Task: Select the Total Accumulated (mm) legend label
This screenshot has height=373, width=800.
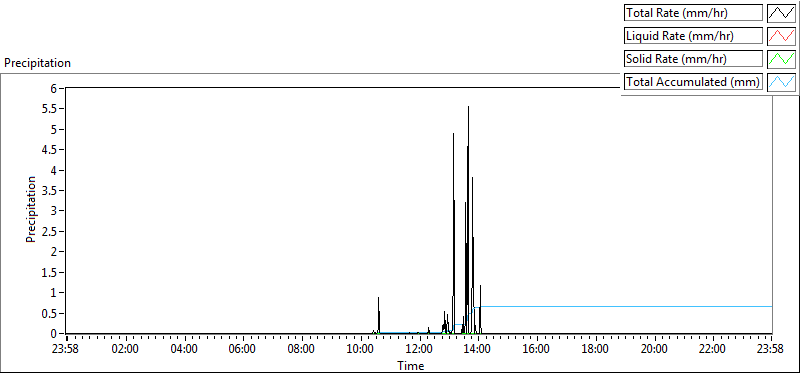Action: tap(693, 82)
